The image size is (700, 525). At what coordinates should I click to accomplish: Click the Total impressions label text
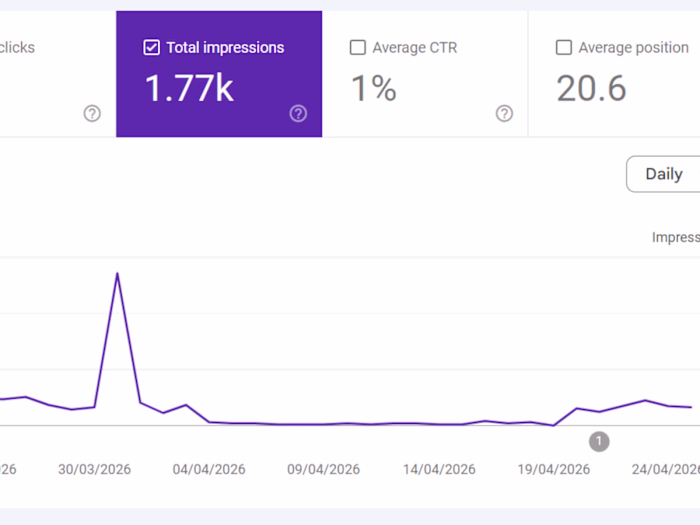coord(225,47)
